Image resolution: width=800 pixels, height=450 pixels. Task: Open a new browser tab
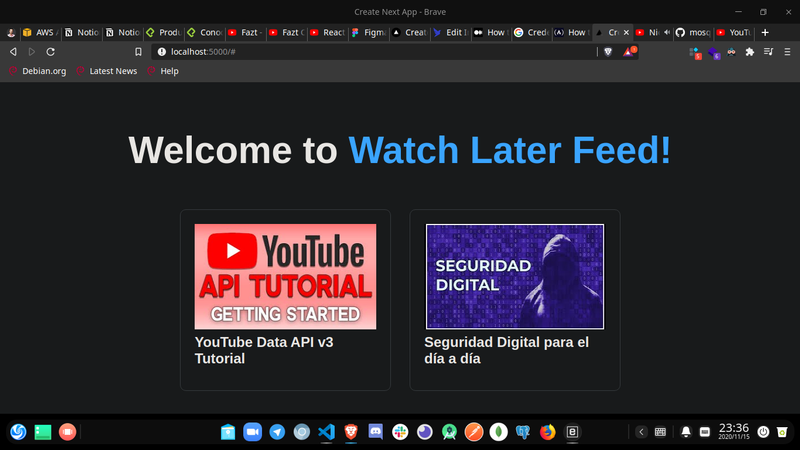point(765,32)
